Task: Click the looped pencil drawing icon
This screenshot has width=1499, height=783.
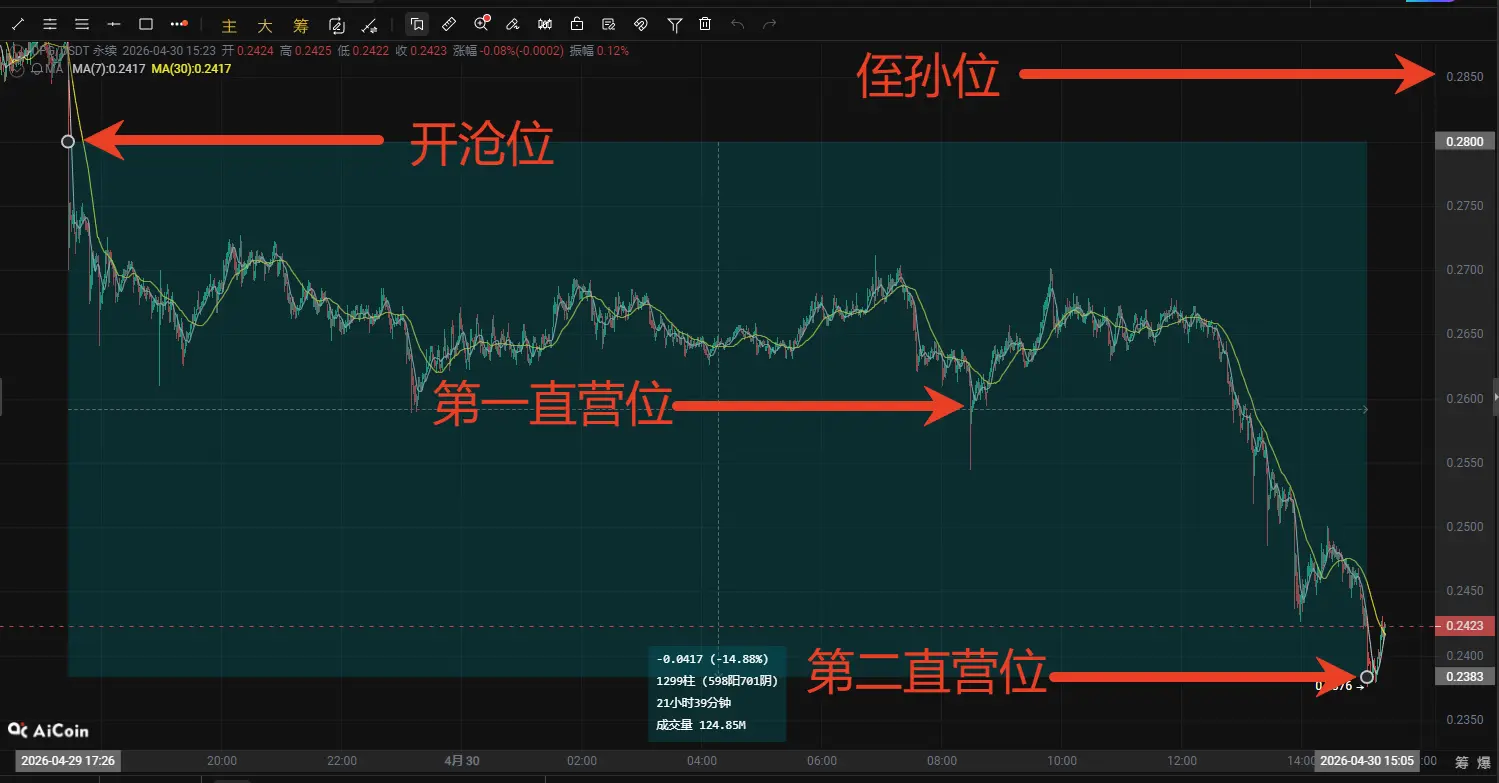Action: click(x=337, y=24)
